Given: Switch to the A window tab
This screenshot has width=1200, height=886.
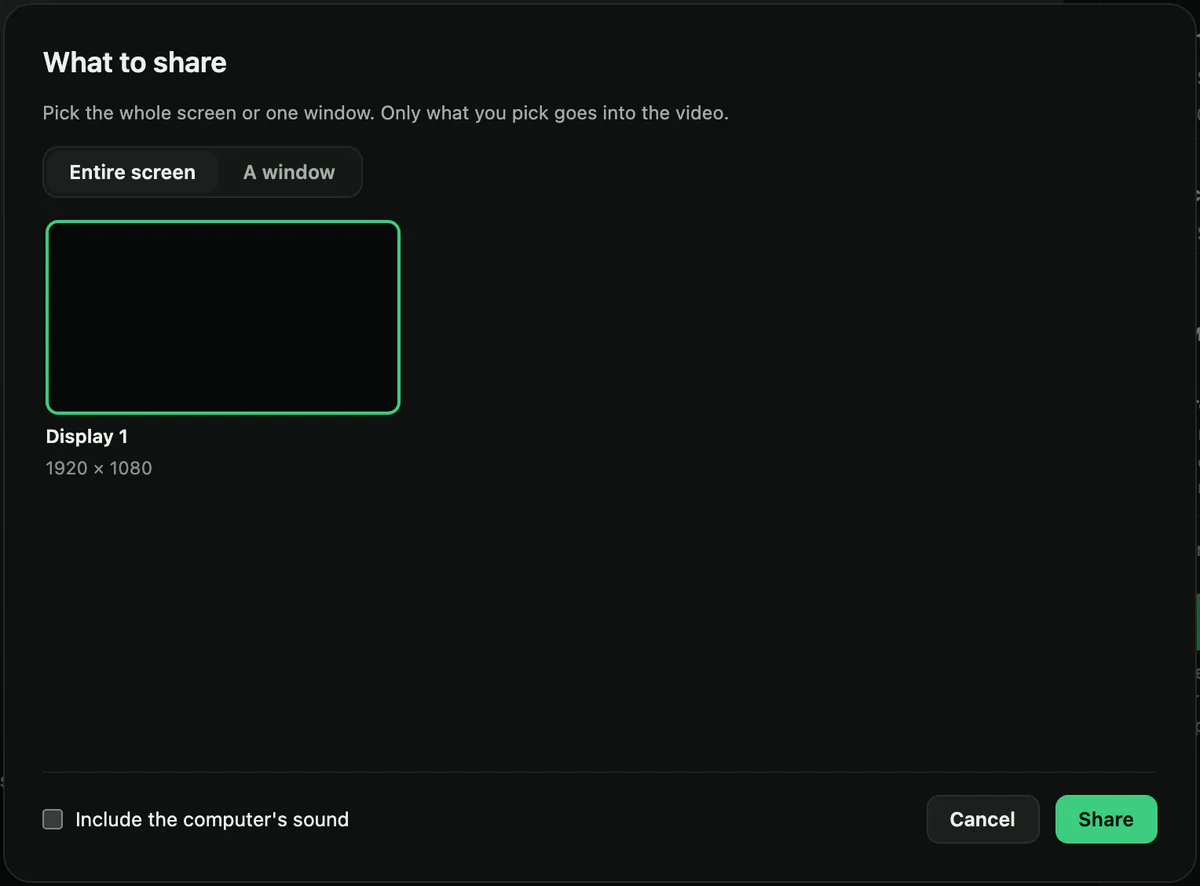Looking at the screenshot, I should click(289, 172).
